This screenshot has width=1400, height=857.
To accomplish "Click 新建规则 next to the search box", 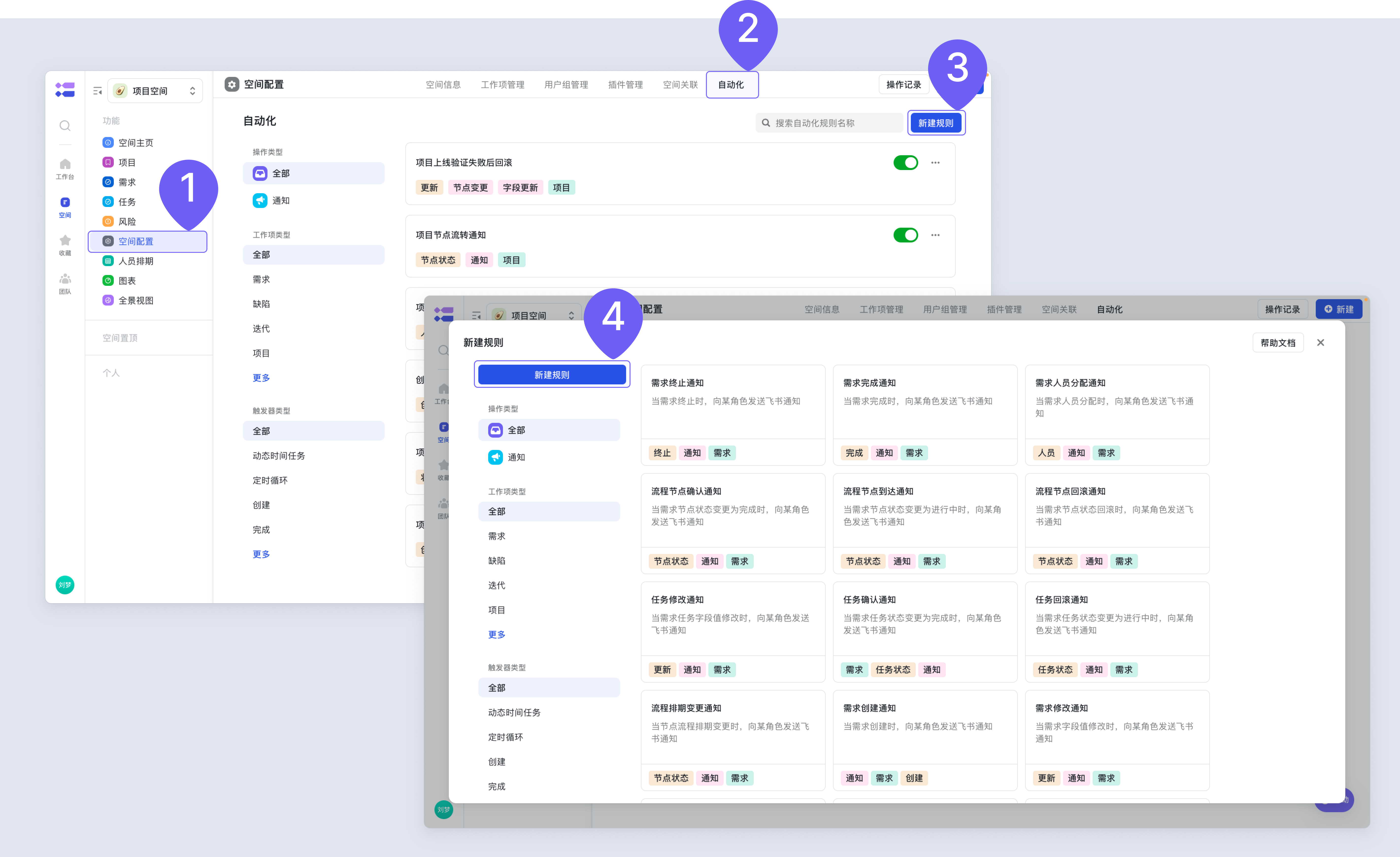I will coord(936,123).
